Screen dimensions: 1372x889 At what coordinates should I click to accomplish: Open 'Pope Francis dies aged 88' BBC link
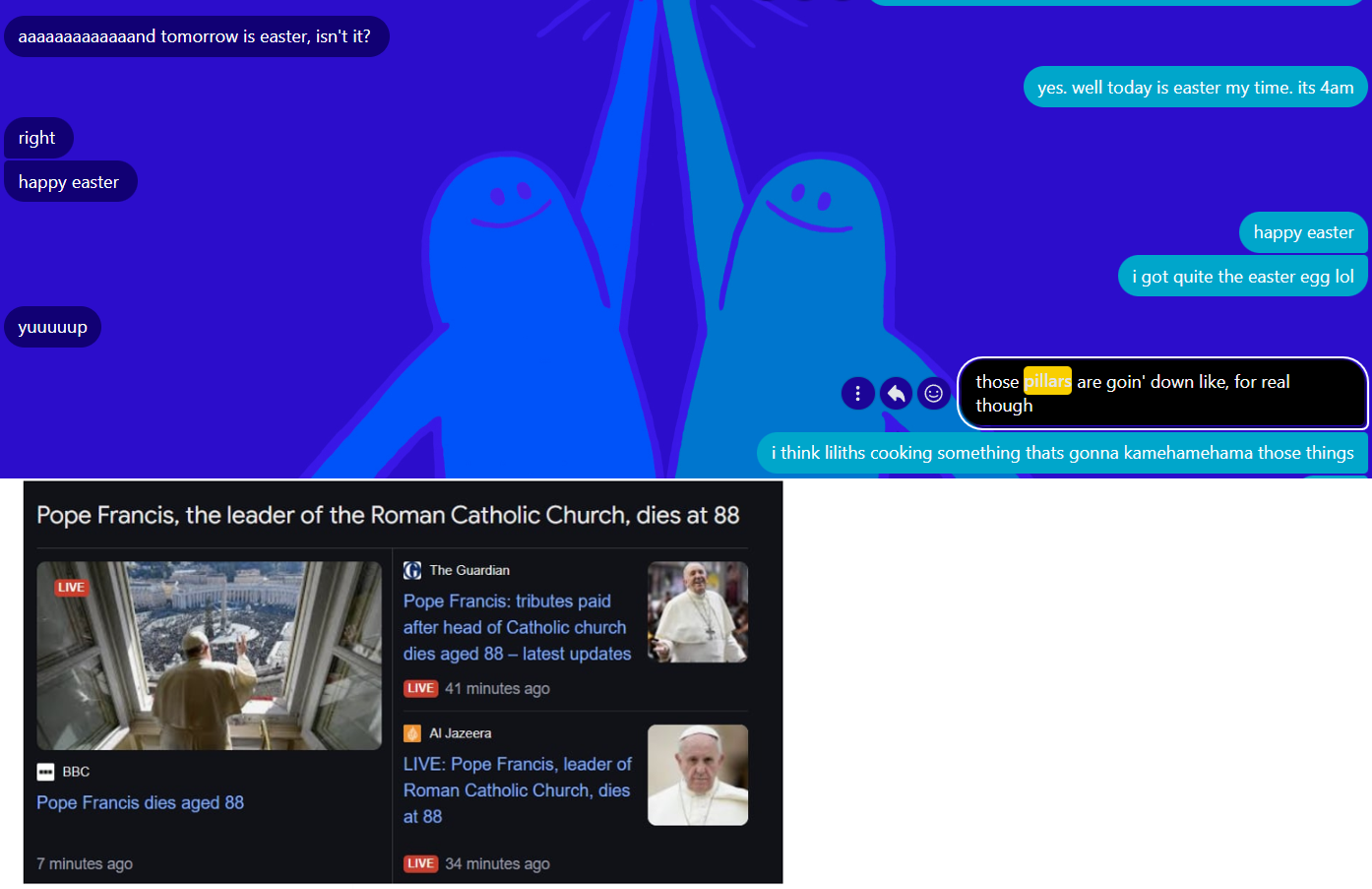141,802
